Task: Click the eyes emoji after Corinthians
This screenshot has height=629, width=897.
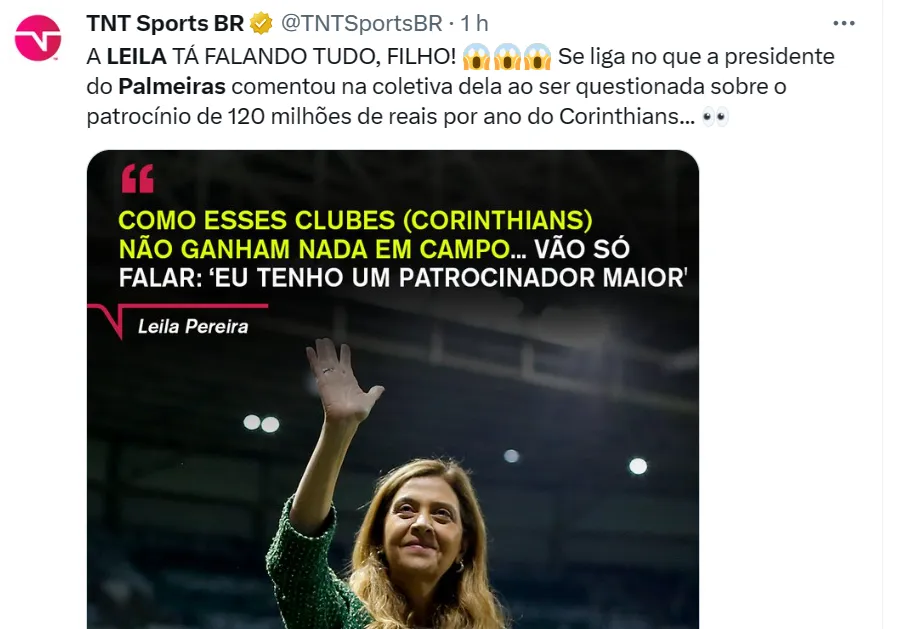Action: (x=715, y=117)
